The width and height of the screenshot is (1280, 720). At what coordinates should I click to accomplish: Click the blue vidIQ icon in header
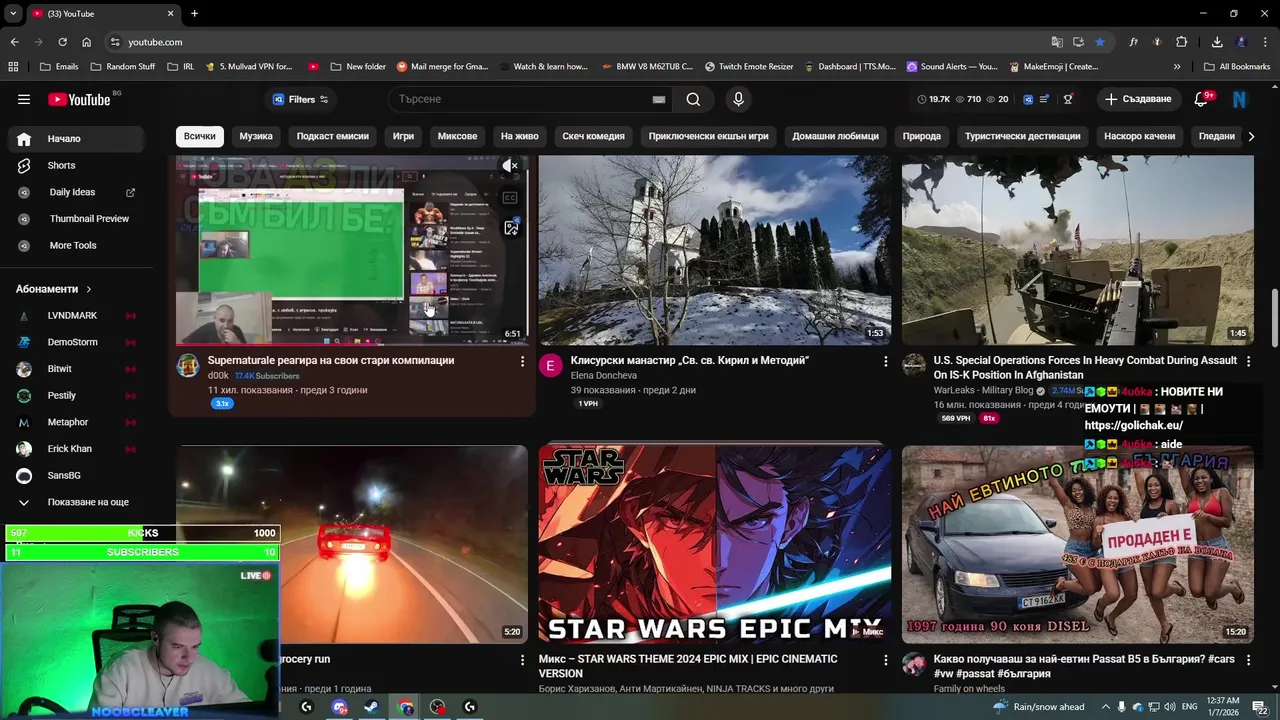1027,99
